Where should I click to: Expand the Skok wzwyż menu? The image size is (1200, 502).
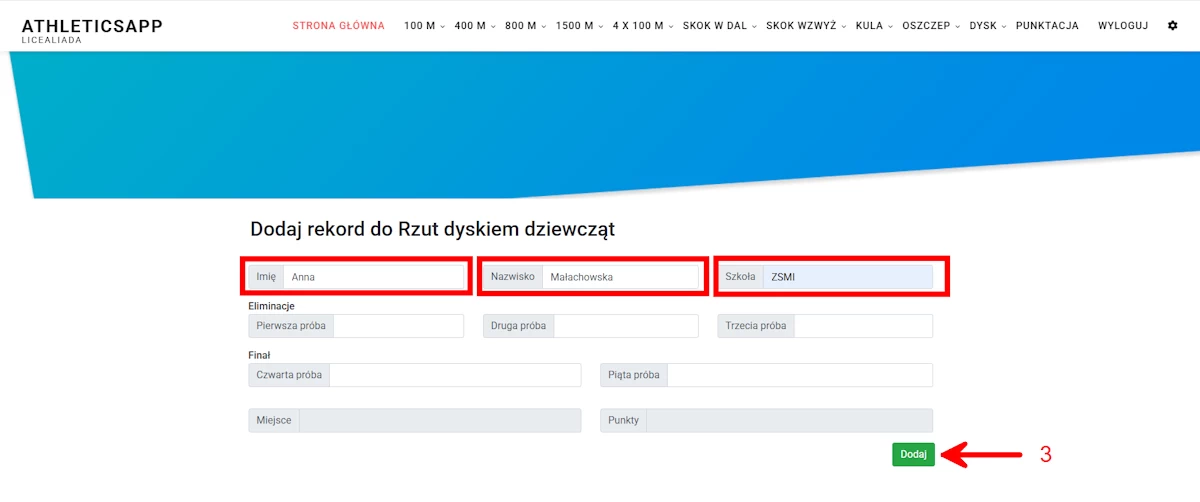[x=806, y=26]
